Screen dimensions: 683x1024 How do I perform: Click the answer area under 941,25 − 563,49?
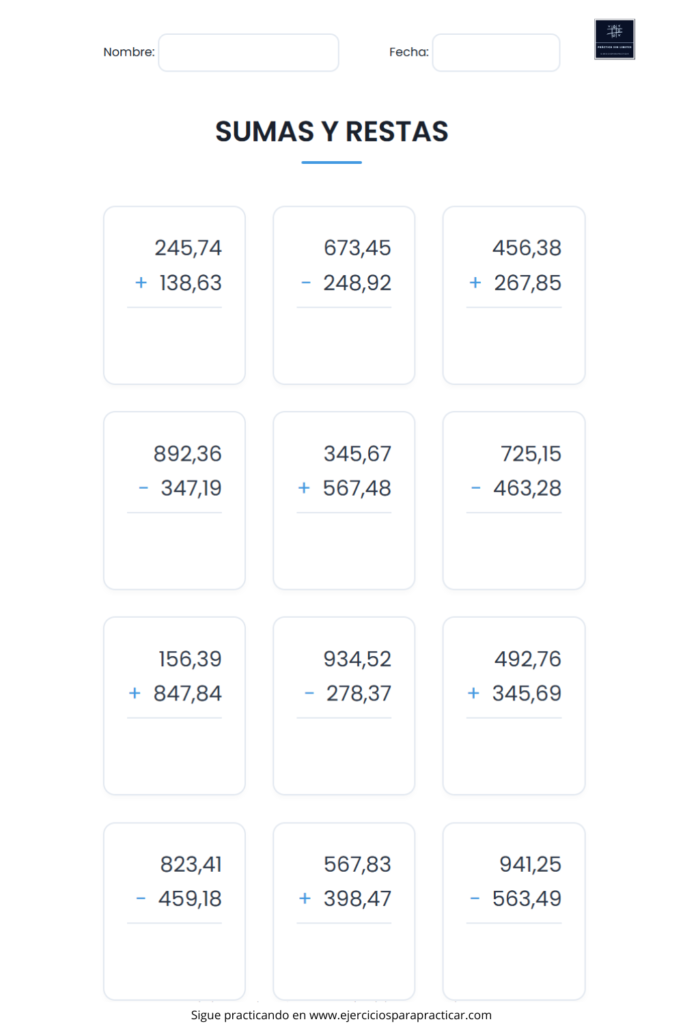514,959
